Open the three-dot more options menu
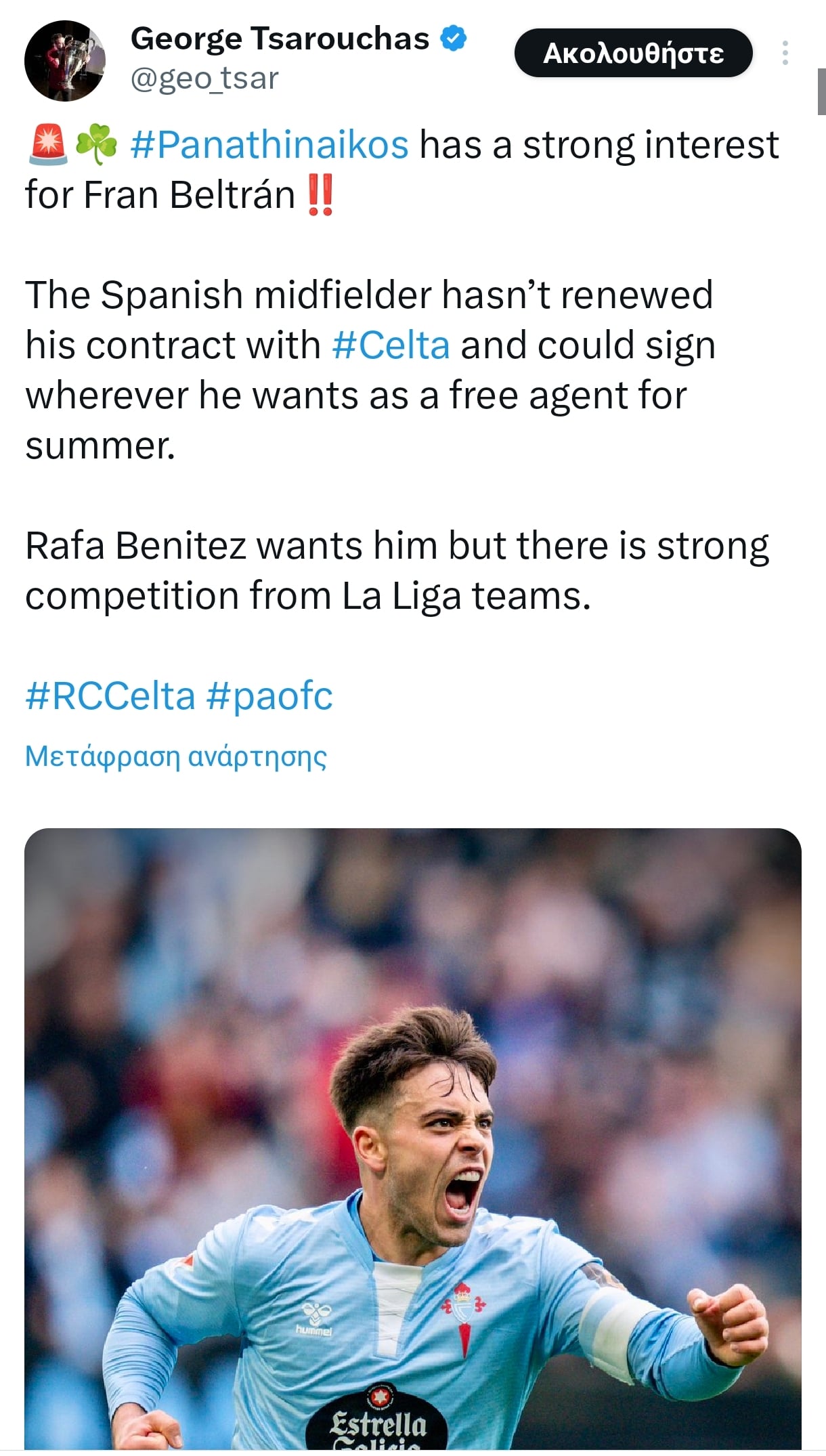 [785, 53]
